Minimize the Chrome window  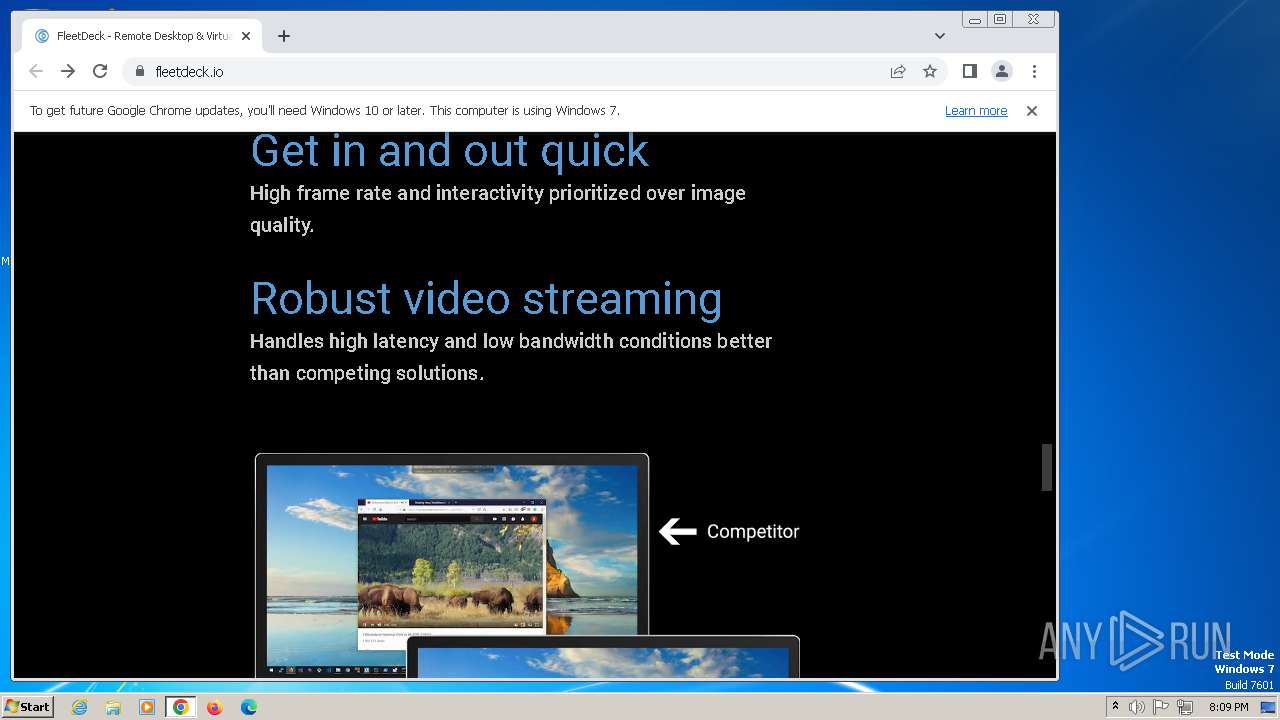(x=974, y=19)
